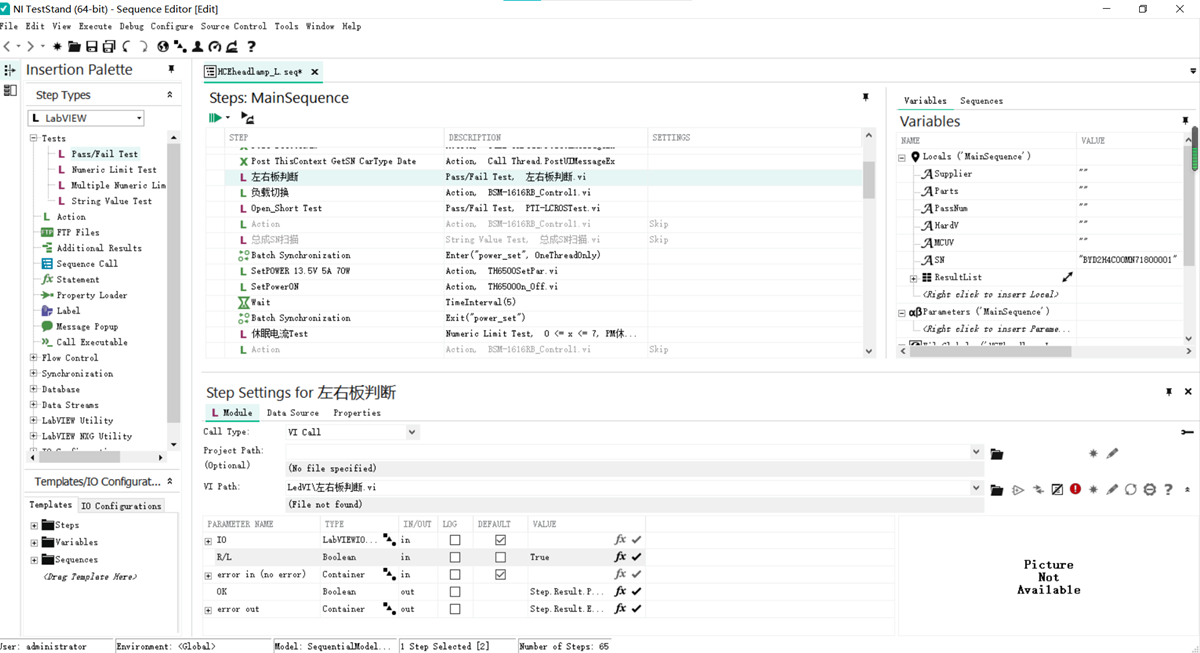Switch to the Sequences pane tab
This screenshot has width=1200, height=653.
tap(981, 101)
